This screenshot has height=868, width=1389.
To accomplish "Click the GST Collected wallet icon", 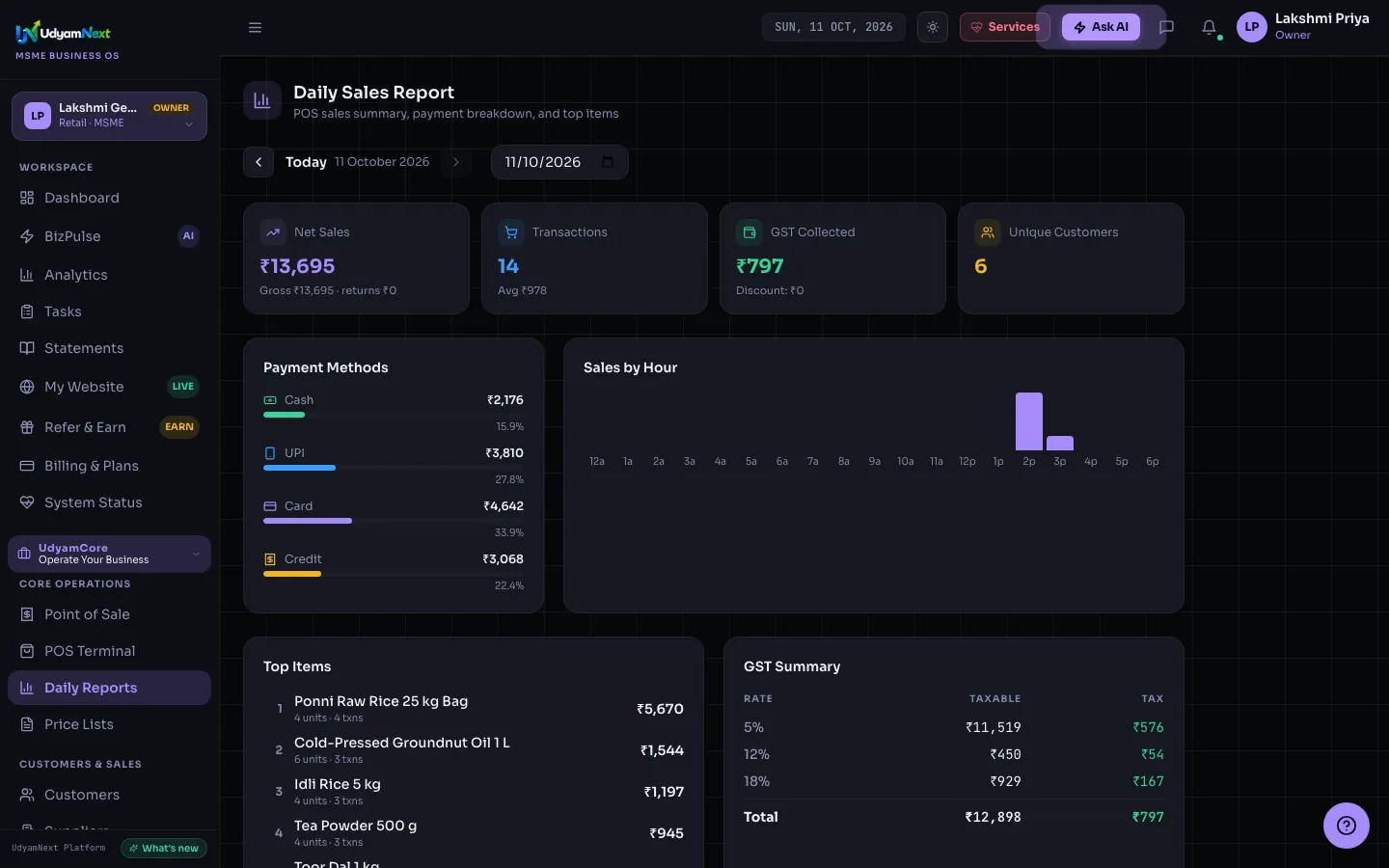I will [749, 232].
